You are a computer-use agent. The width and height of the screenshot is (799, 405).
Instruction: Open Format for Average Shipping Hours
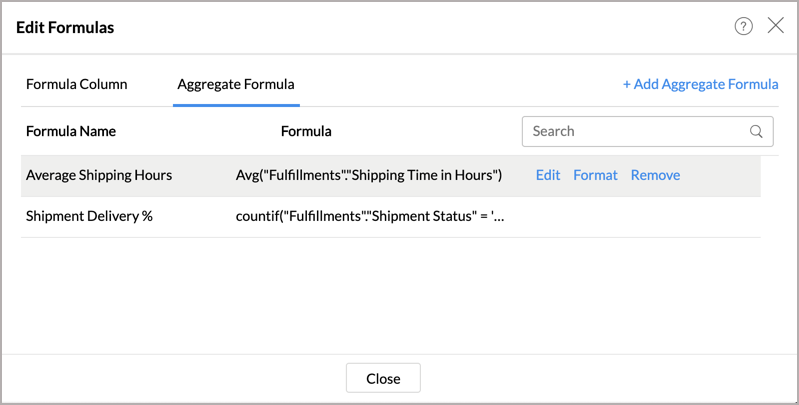pos(595,175)
